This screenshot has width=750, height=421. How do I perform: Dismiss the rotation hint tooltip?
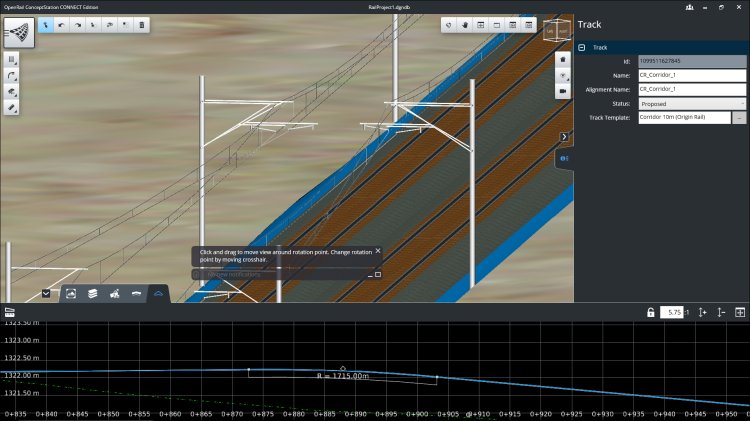pyautogui.click(x=377, y=251)
